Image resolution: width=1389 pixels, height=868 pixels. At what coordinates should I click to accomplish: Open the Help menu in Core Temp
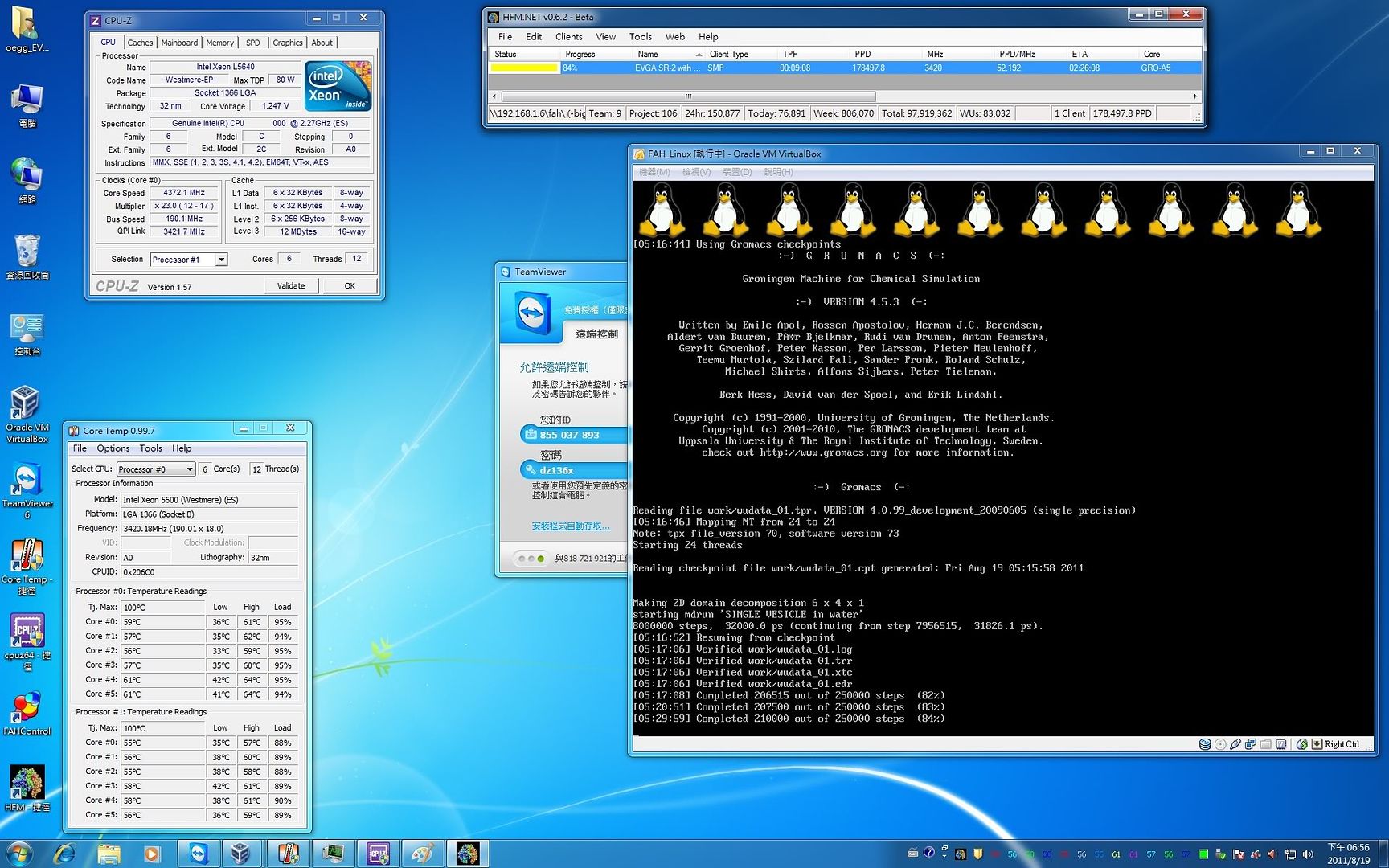[x=182, y=448]
